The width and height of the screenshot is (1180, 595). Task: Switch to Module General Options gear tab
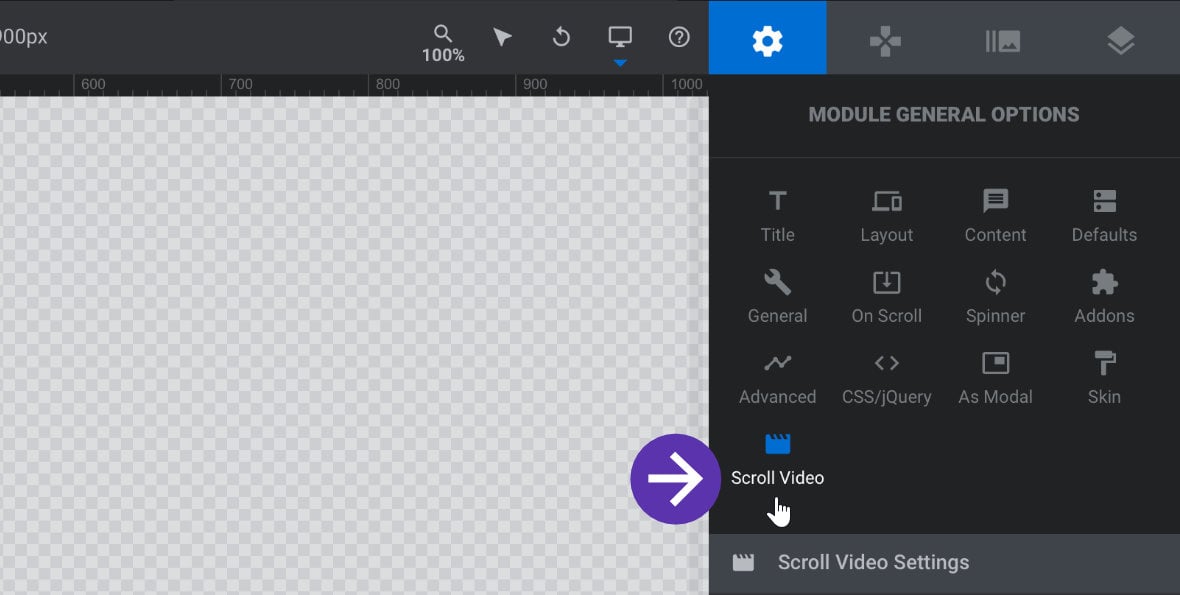[768, 38]
